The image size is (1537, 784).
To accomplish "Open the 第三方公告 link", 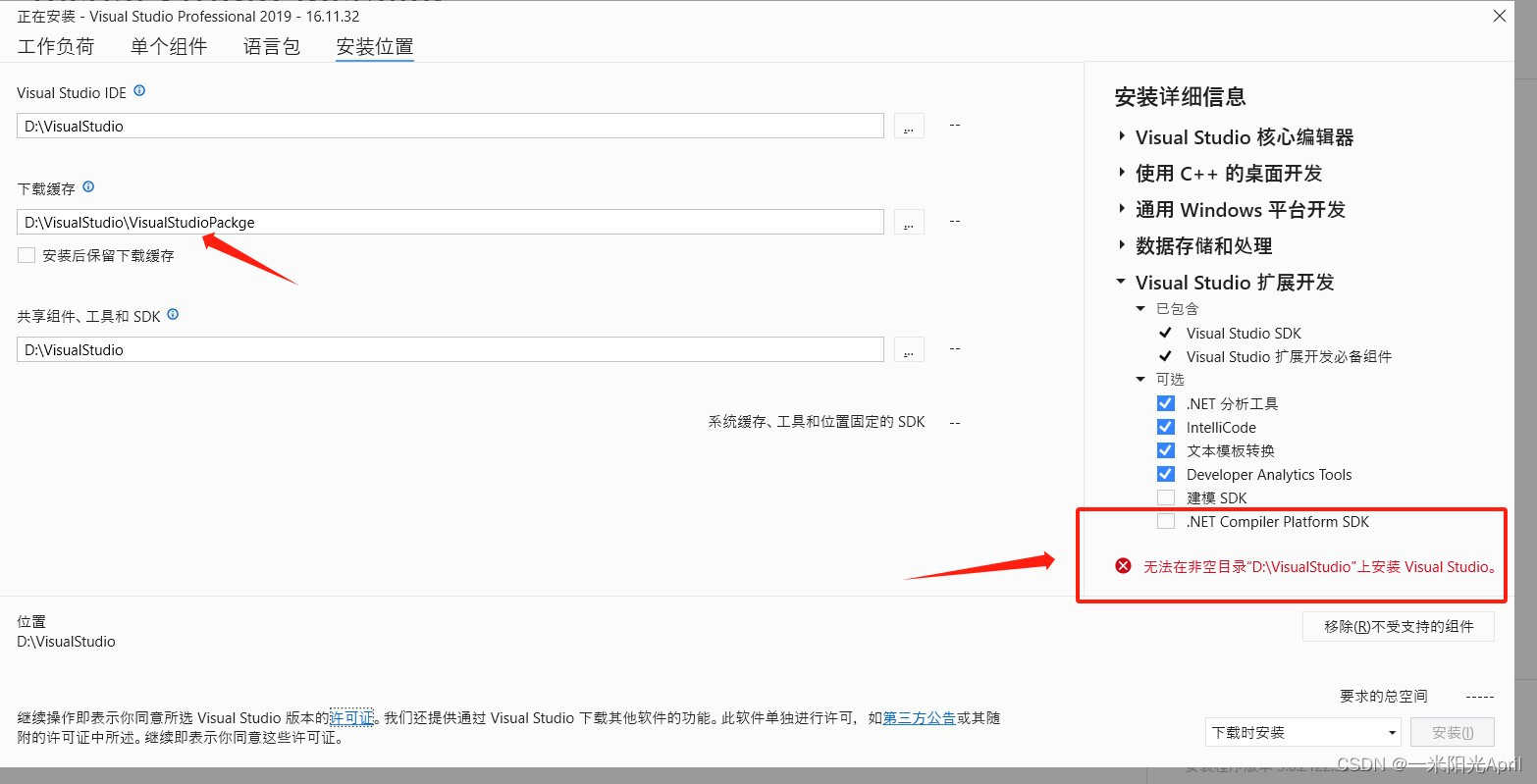I will pyautogui.click(x=920, y=718).
